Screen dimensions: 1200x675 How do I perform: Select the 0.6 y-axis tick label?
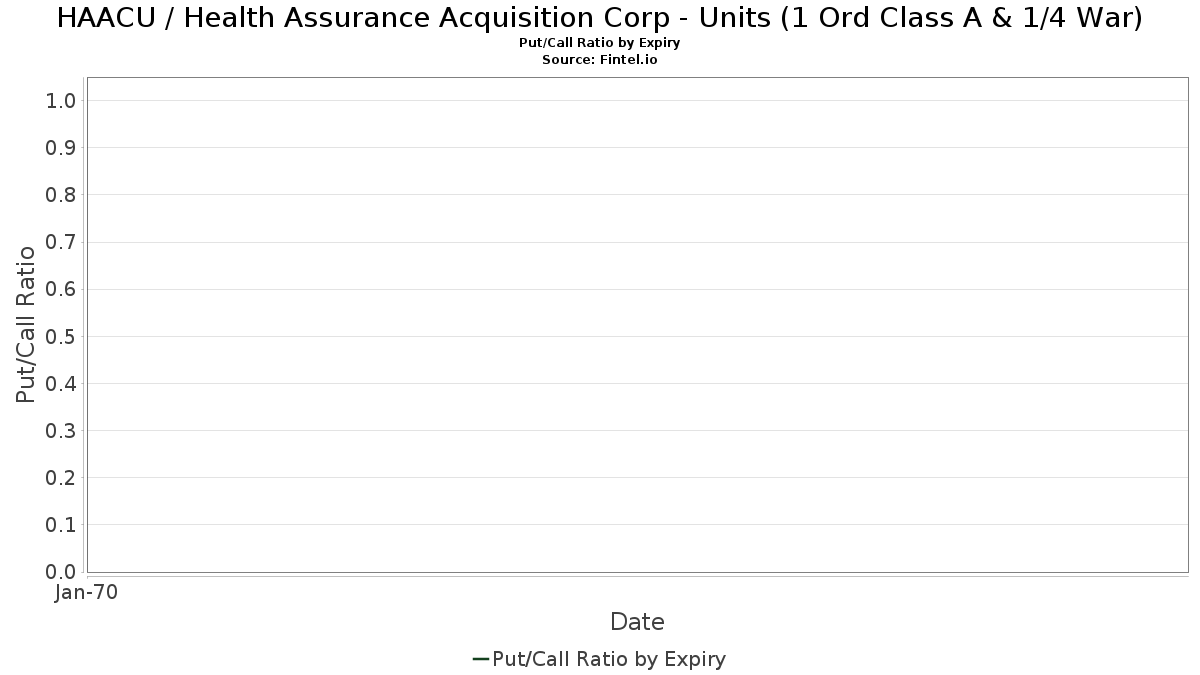tap(61, 289)
